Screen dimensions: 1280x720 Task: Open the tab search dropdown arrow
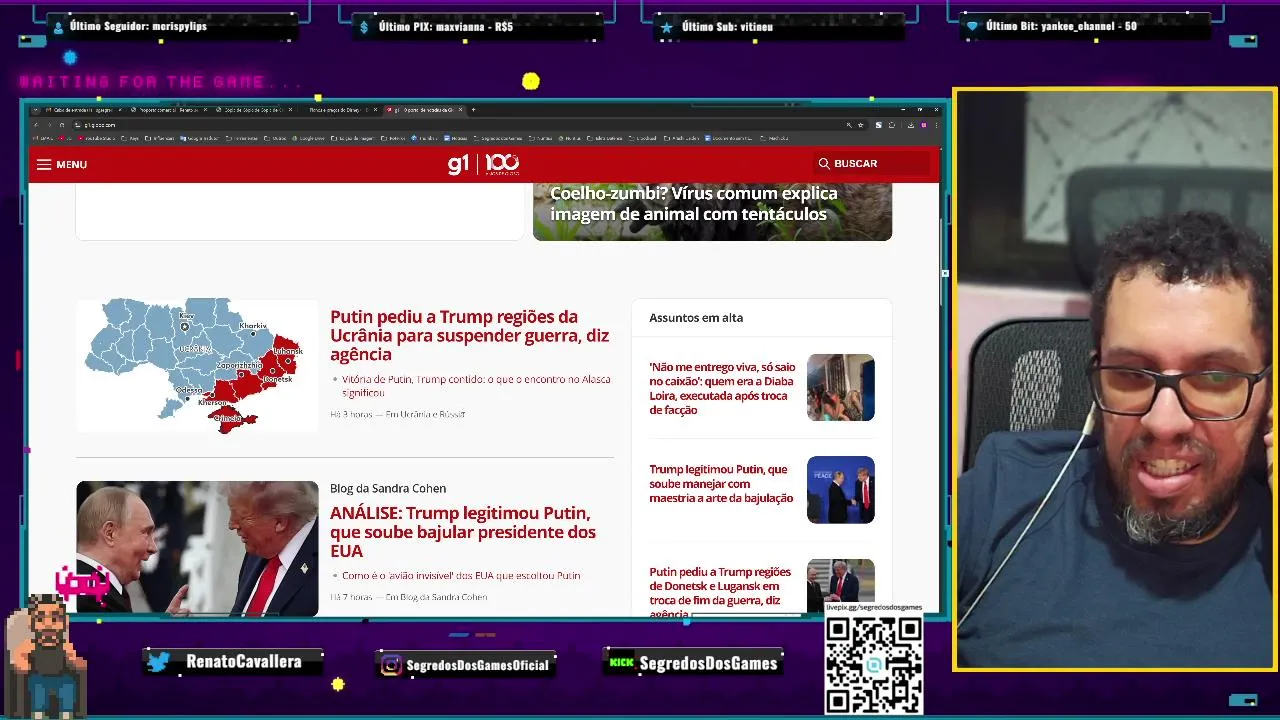[35, 110]
